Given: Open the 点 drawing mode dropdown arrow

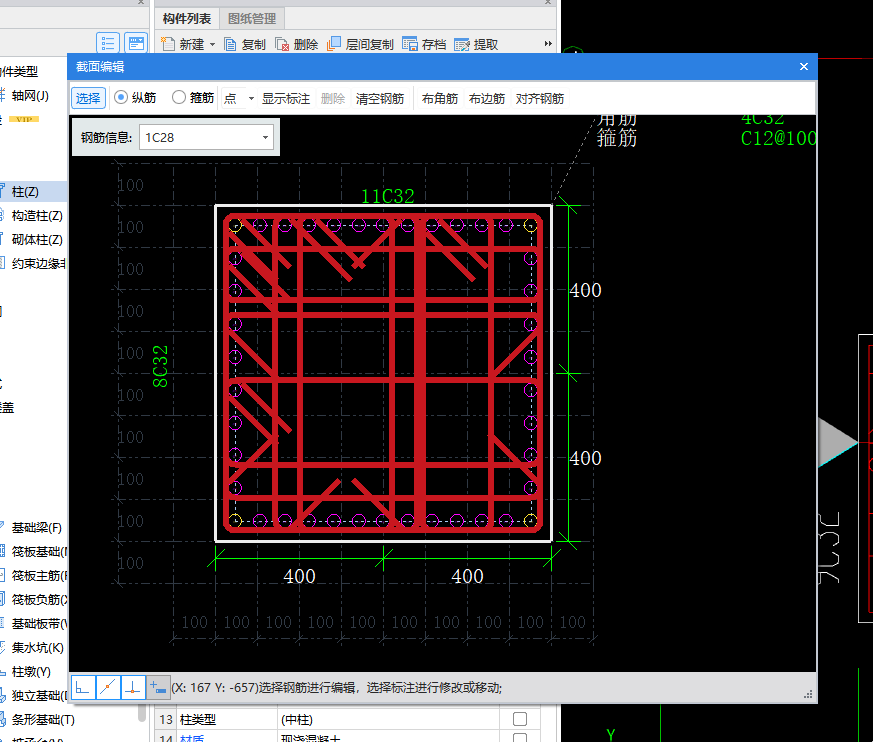Looking at the screenshot, I should point(251,99).
